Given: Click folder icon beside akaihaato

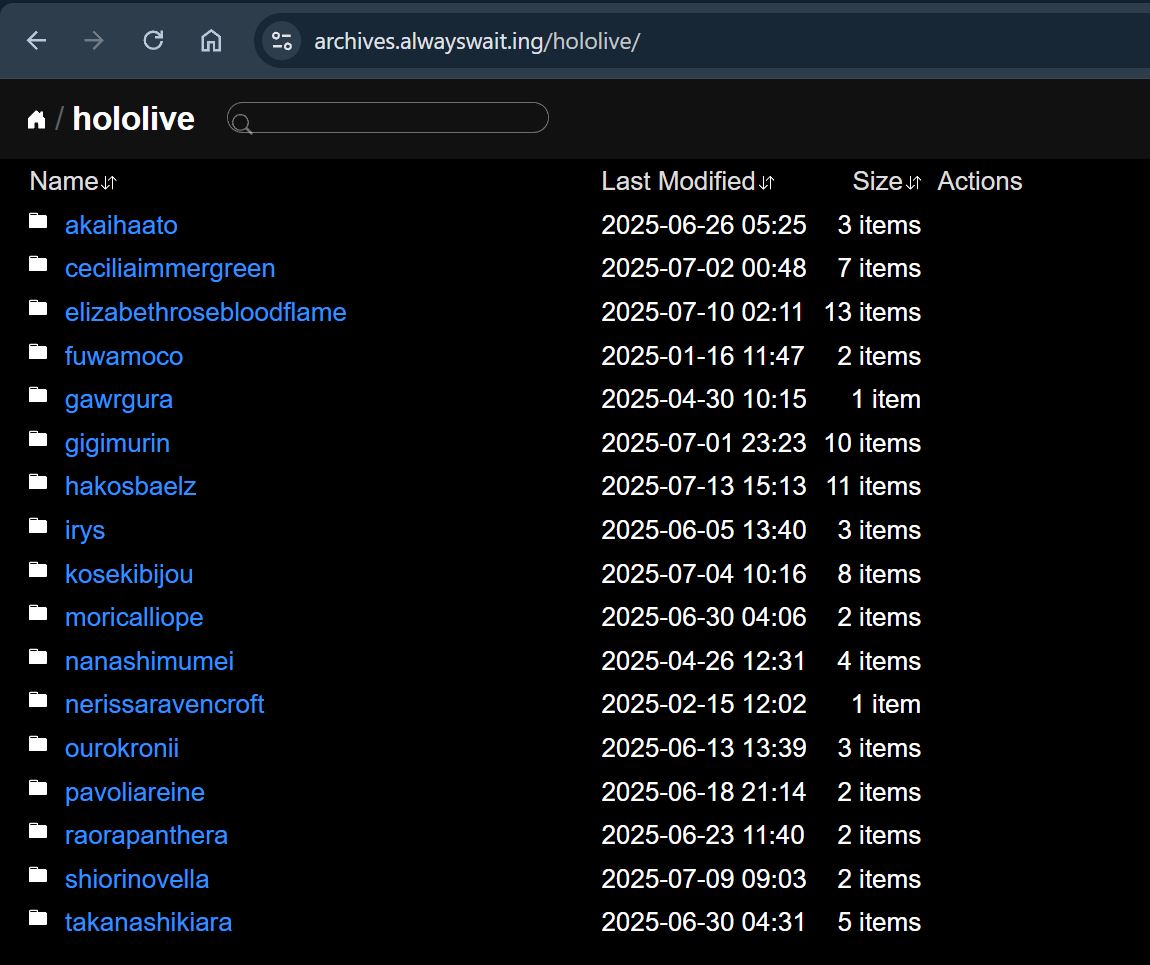Looking at the screenshot, I should pyautogui.click(x=38, y=221).
